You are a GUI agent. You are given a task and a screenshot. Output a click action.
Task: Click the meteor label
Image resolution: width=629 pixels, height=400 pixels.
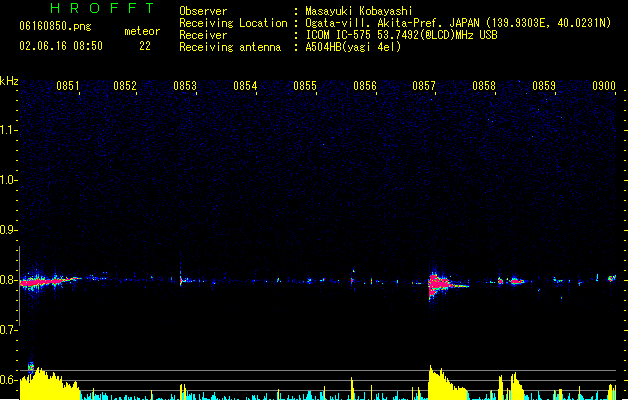(142, 31)
